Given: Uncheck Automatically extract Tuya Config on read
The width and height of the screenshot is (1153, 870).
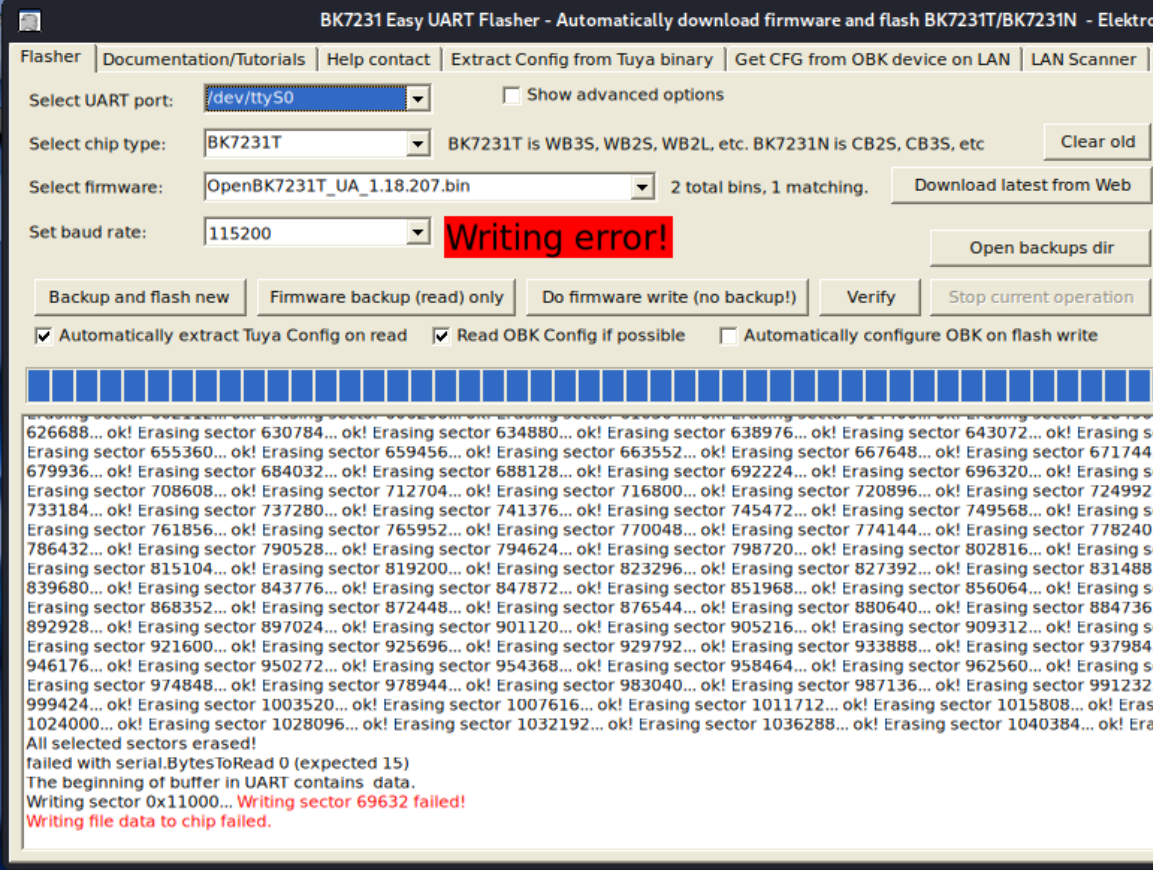Looking at the screenshot, I should point(44,336).
